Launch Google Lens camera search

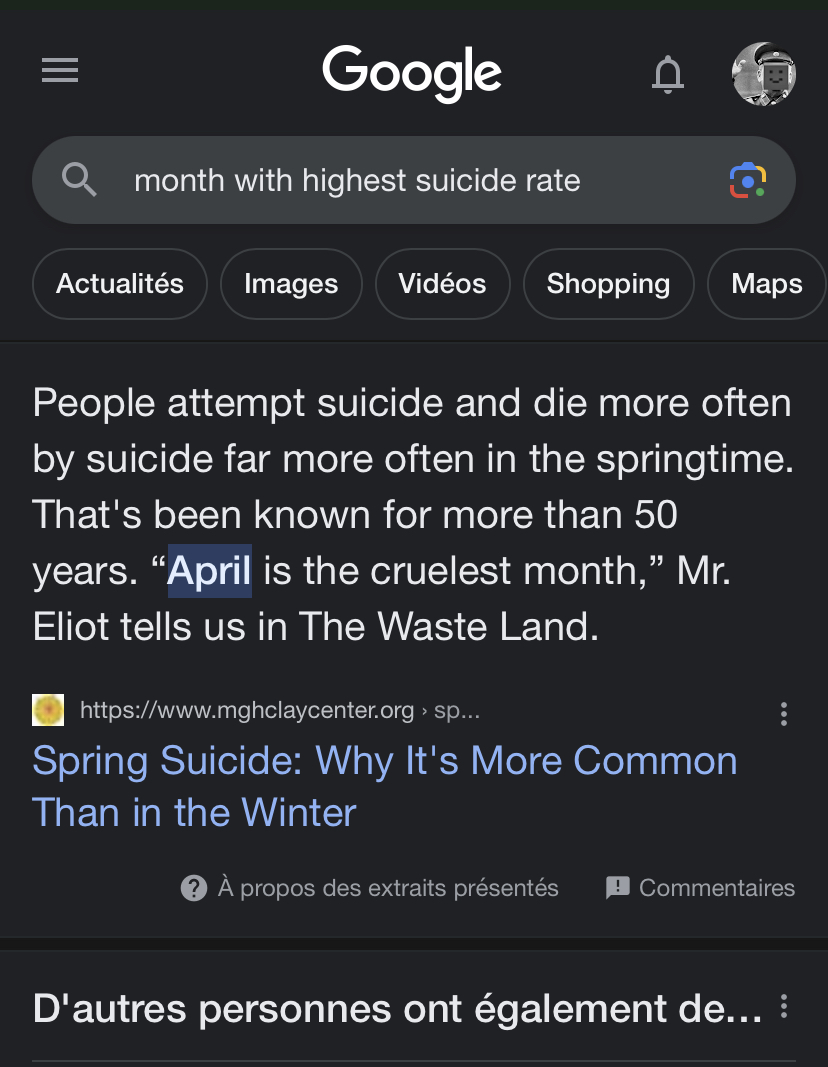tap(747, 180)
